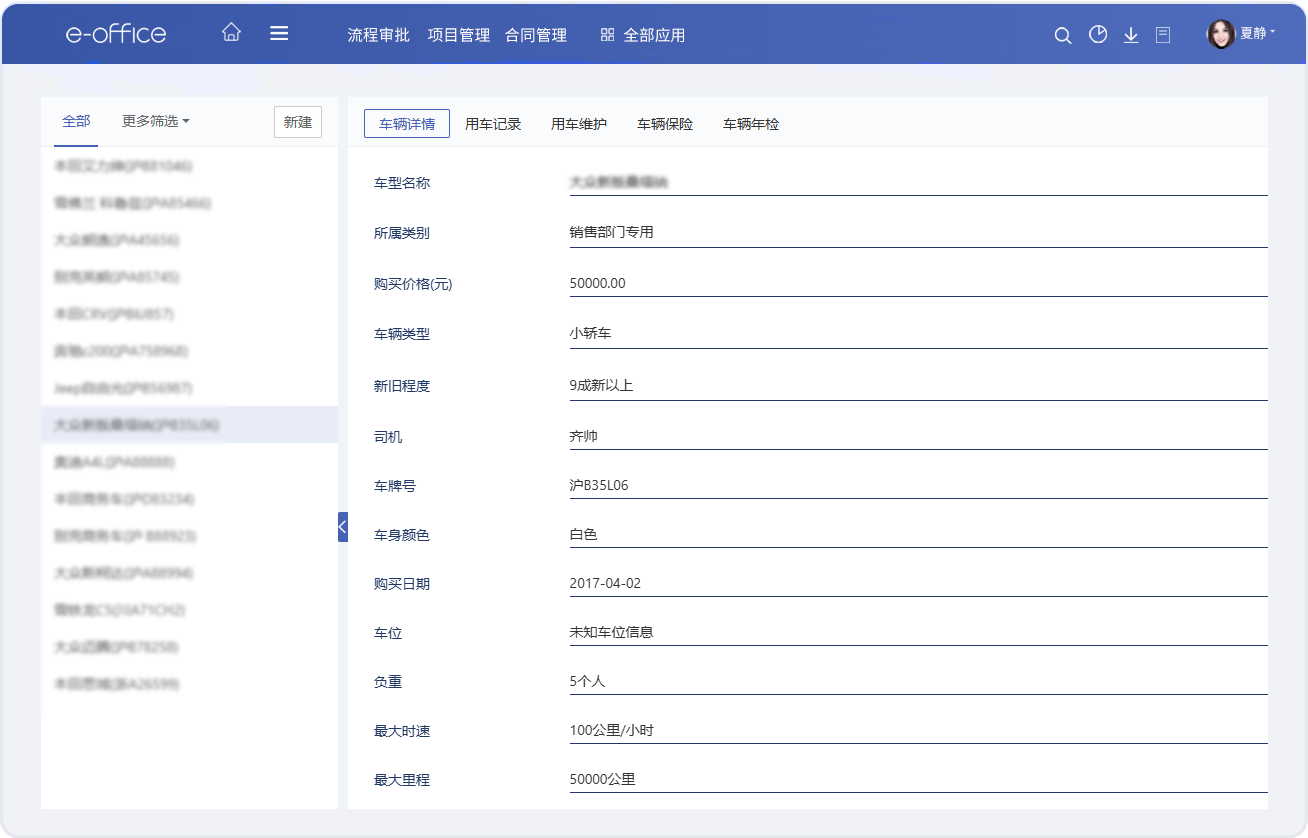Switch to the 用车记录 tab

[x=493, y=124]
